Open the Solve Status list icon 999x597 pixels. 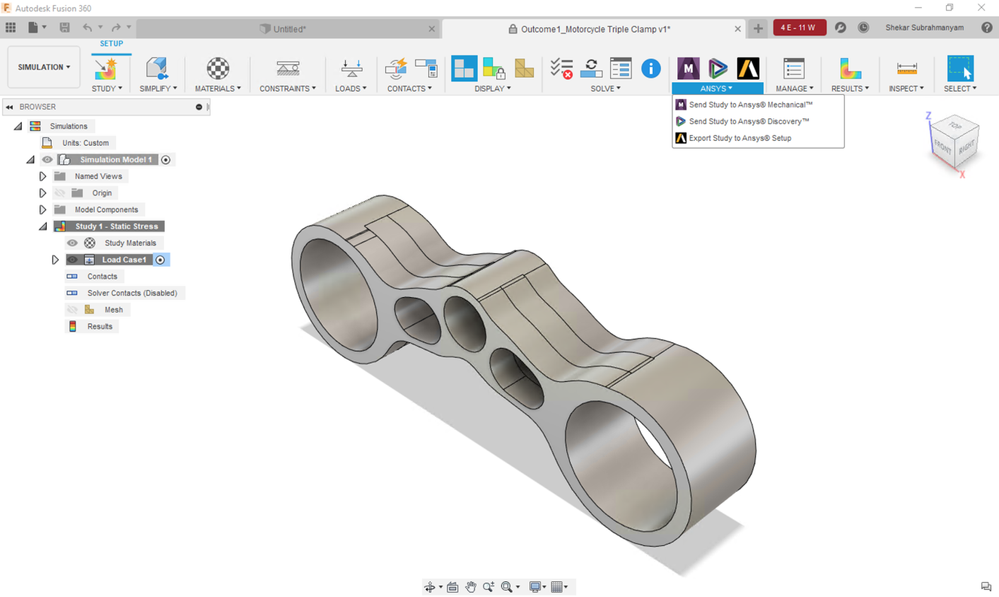point(621,68)
